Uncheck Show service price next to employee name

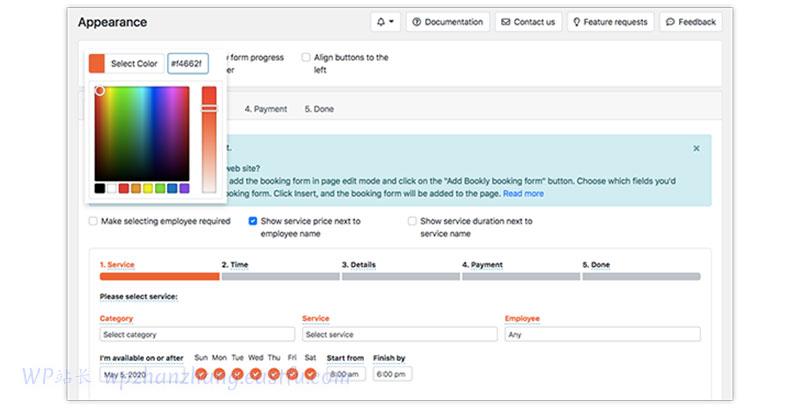coord(253,221)
